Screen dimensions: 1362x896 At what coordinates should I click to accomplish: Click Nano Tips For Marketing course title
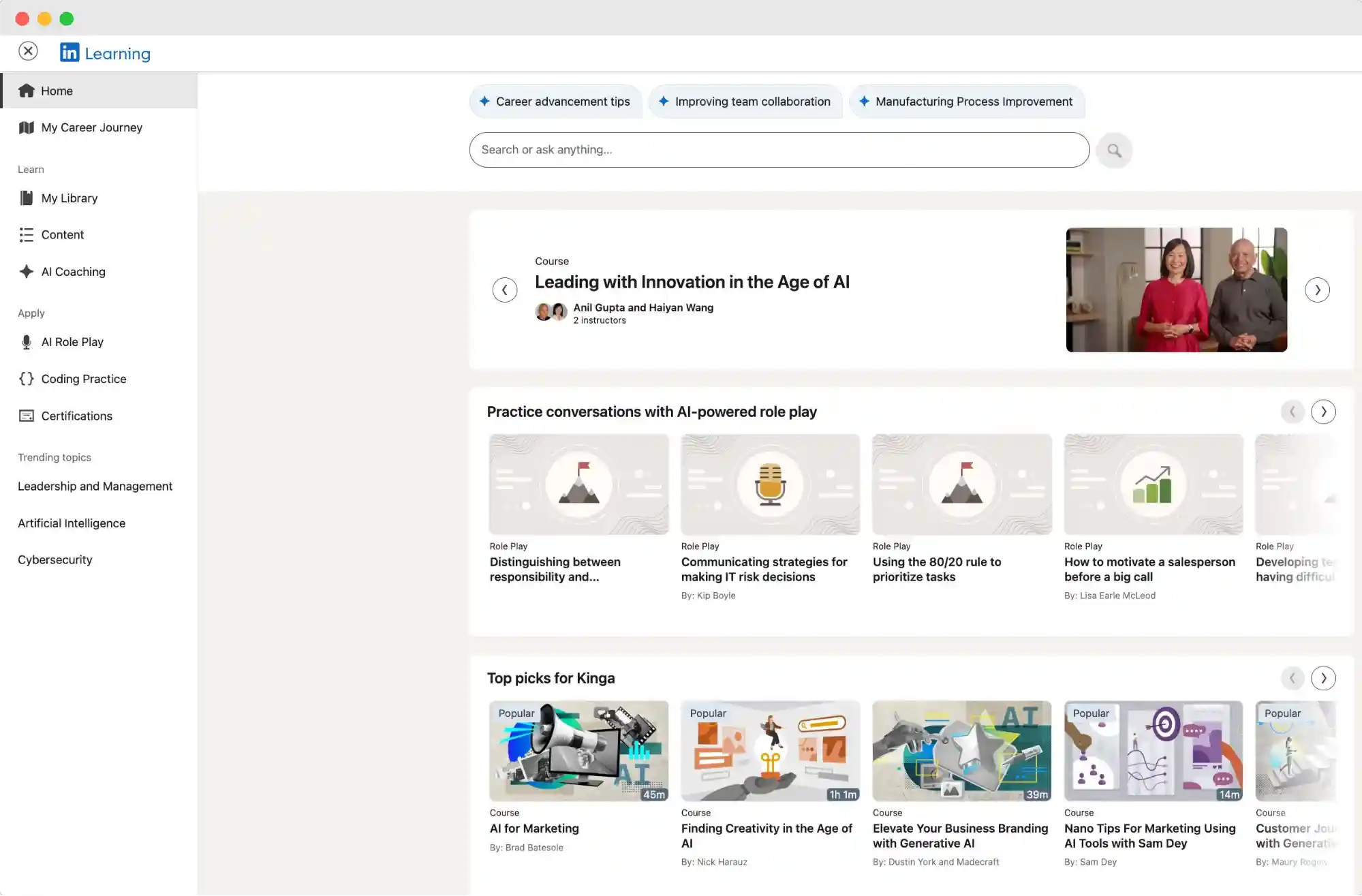click(1149, 836)
